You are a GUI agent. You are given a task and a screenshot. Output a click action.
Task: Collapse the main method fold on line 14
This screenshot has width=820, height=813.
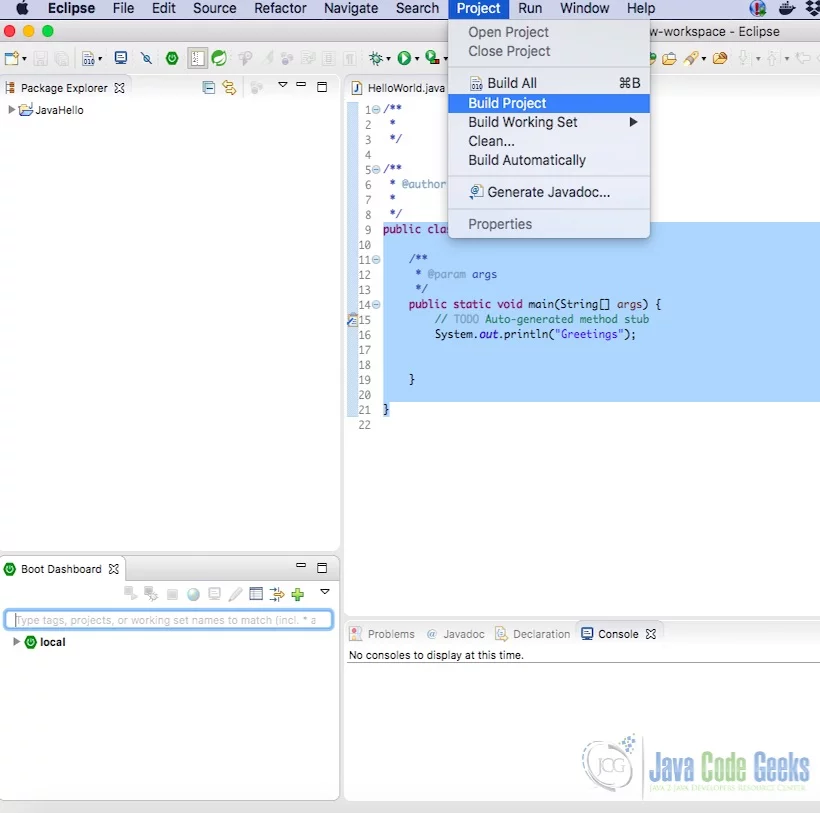(x=376, y=304)
